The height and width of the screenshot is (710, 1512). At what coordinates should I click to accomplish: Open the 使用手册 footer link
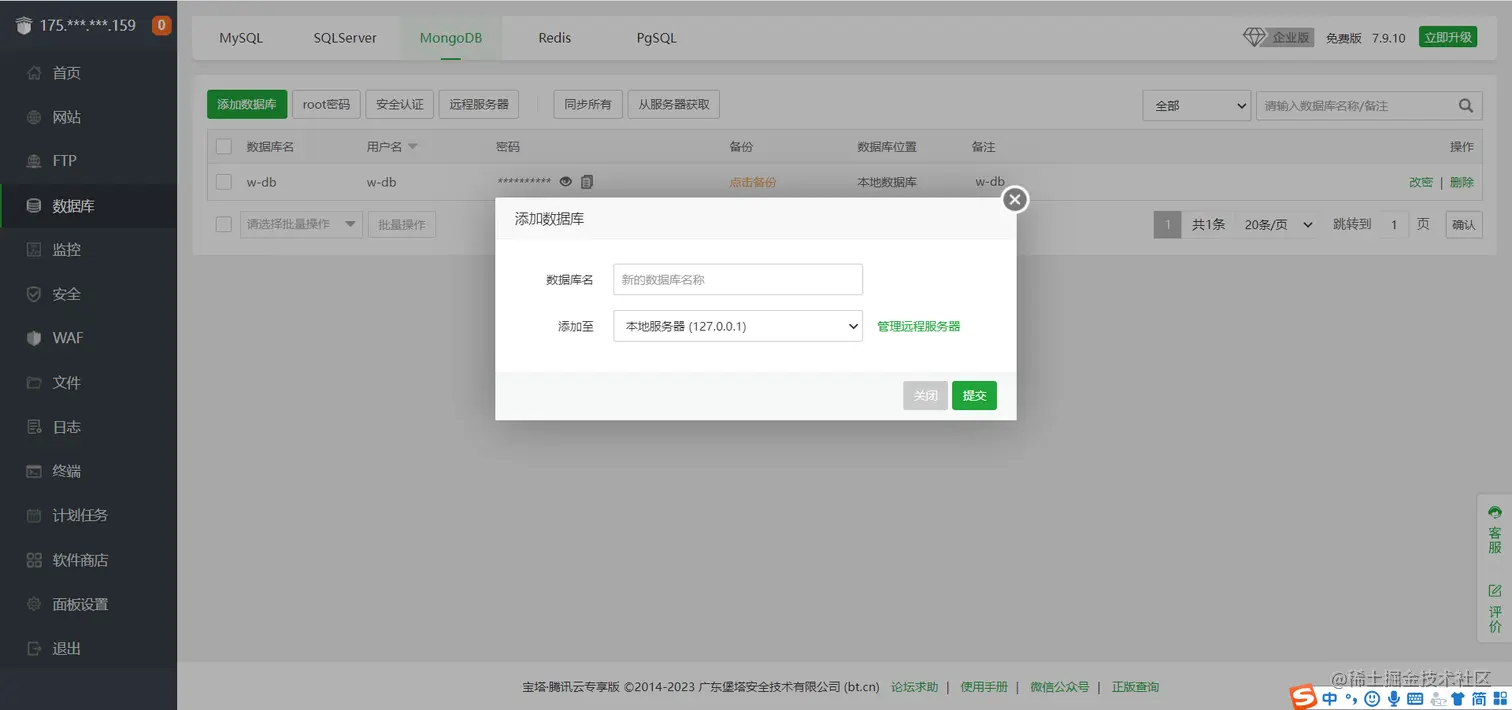(984, 687)
